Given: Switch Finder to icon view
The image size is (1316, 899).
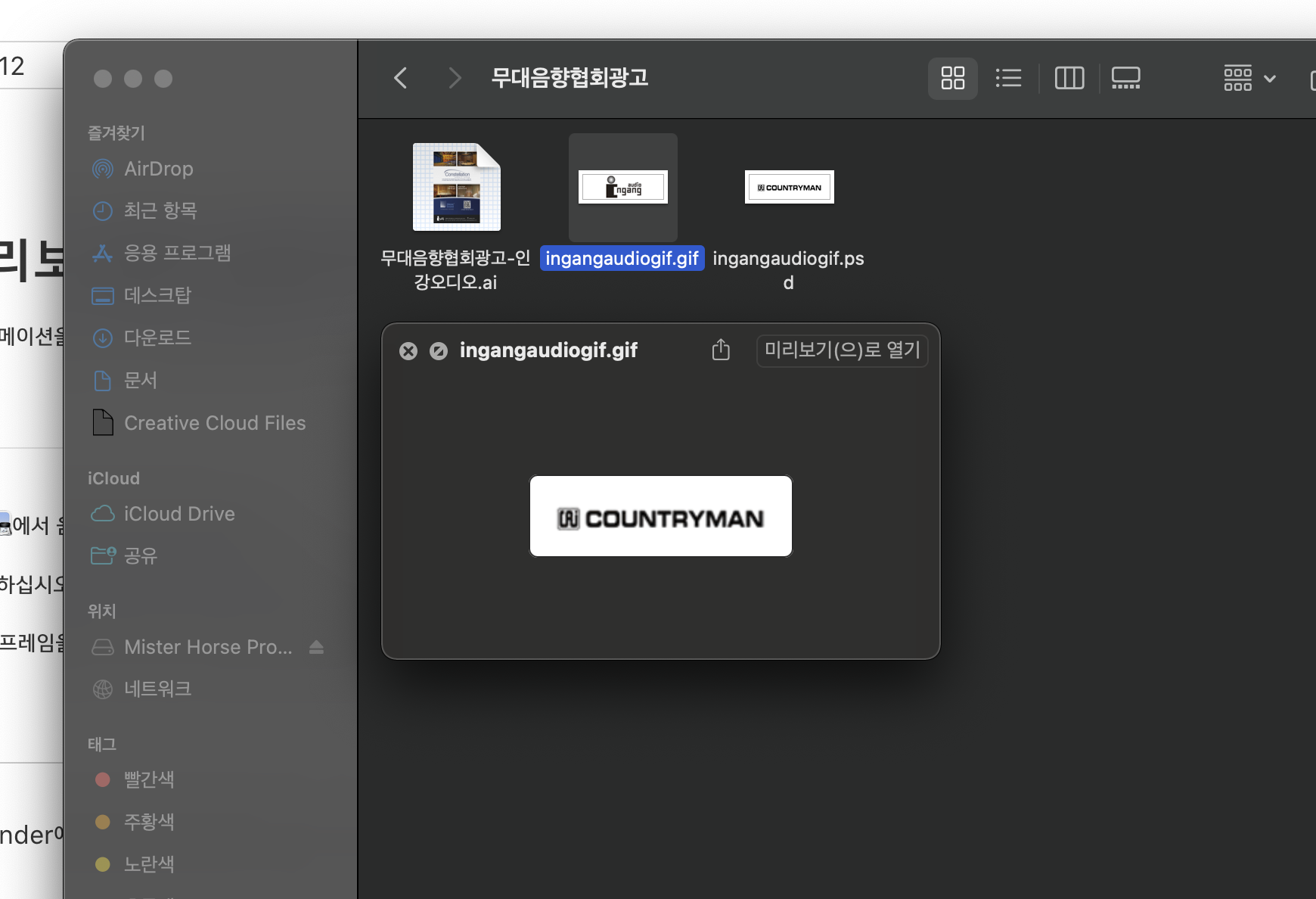Looking at the screenshot, I should pos(952,78).
